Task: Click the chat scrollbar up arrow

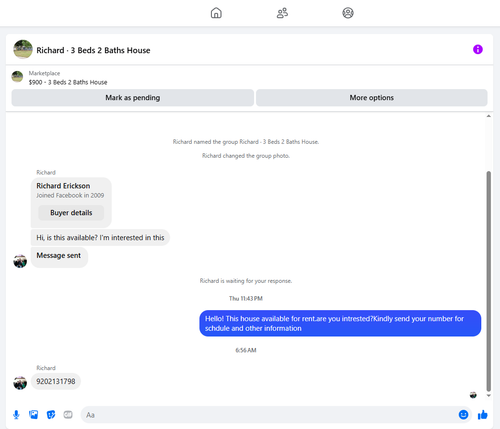Action: coord(488,116)
